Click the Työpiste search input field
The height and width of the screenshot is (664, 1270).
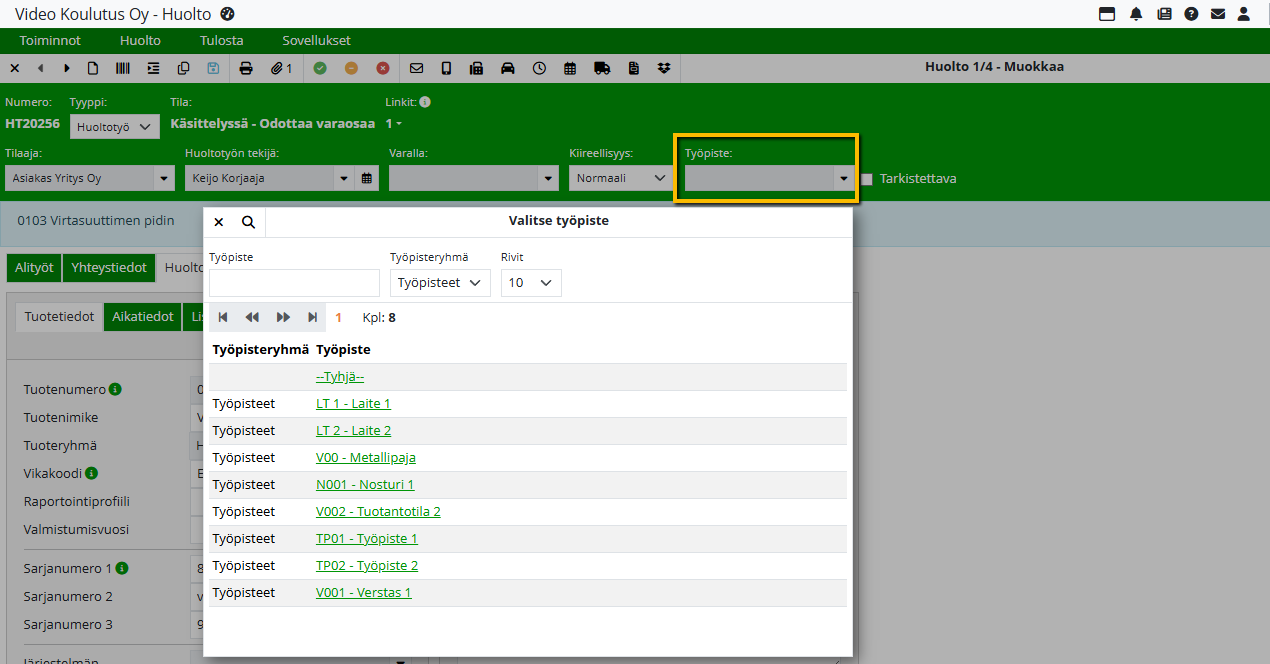click(294, 283)
